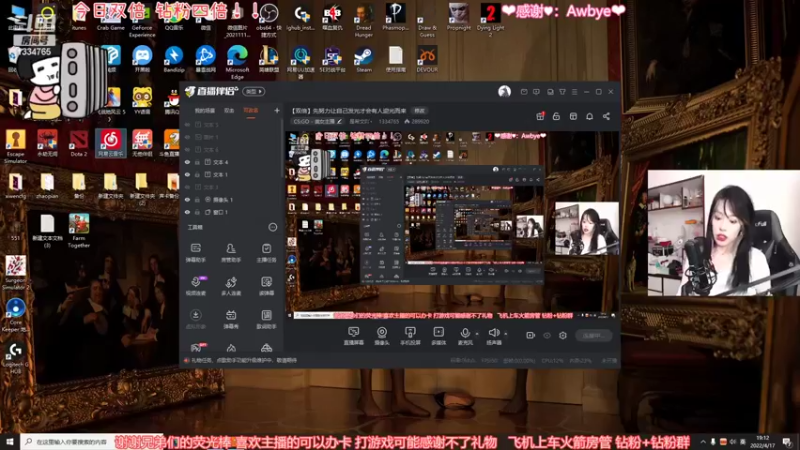
Task: Open the Dota 2 desktop shortcut
Action: click(x=79, y=143)
